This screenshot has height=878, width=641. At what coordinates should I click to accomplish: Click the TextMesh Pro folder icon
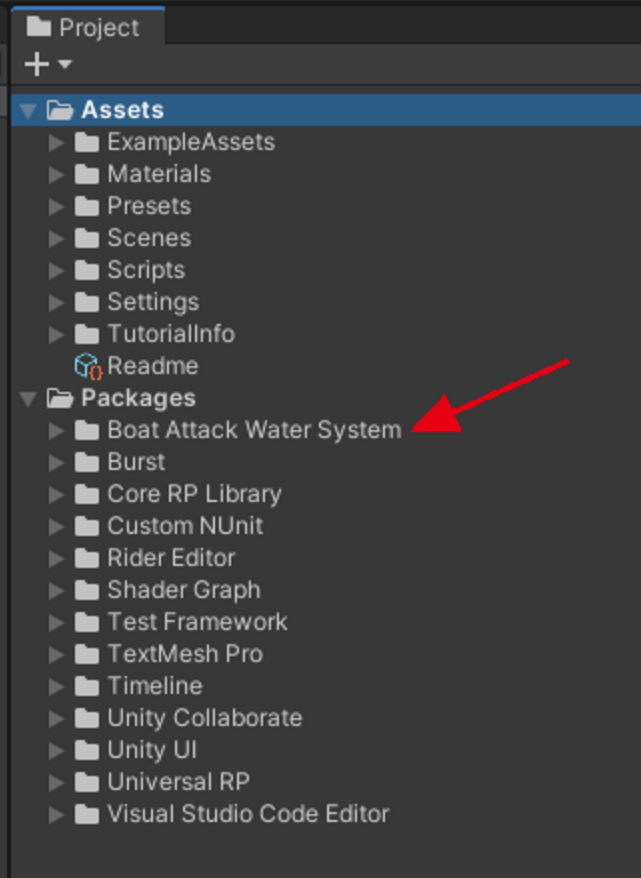[x=87, y=654]
